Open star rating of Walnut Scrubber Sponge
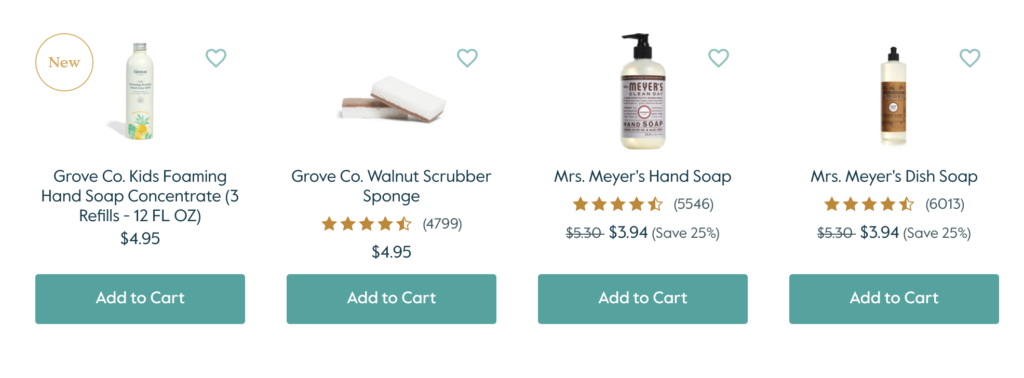The height and width of the screenshot is (378, 1024). (x=366, y=225)
